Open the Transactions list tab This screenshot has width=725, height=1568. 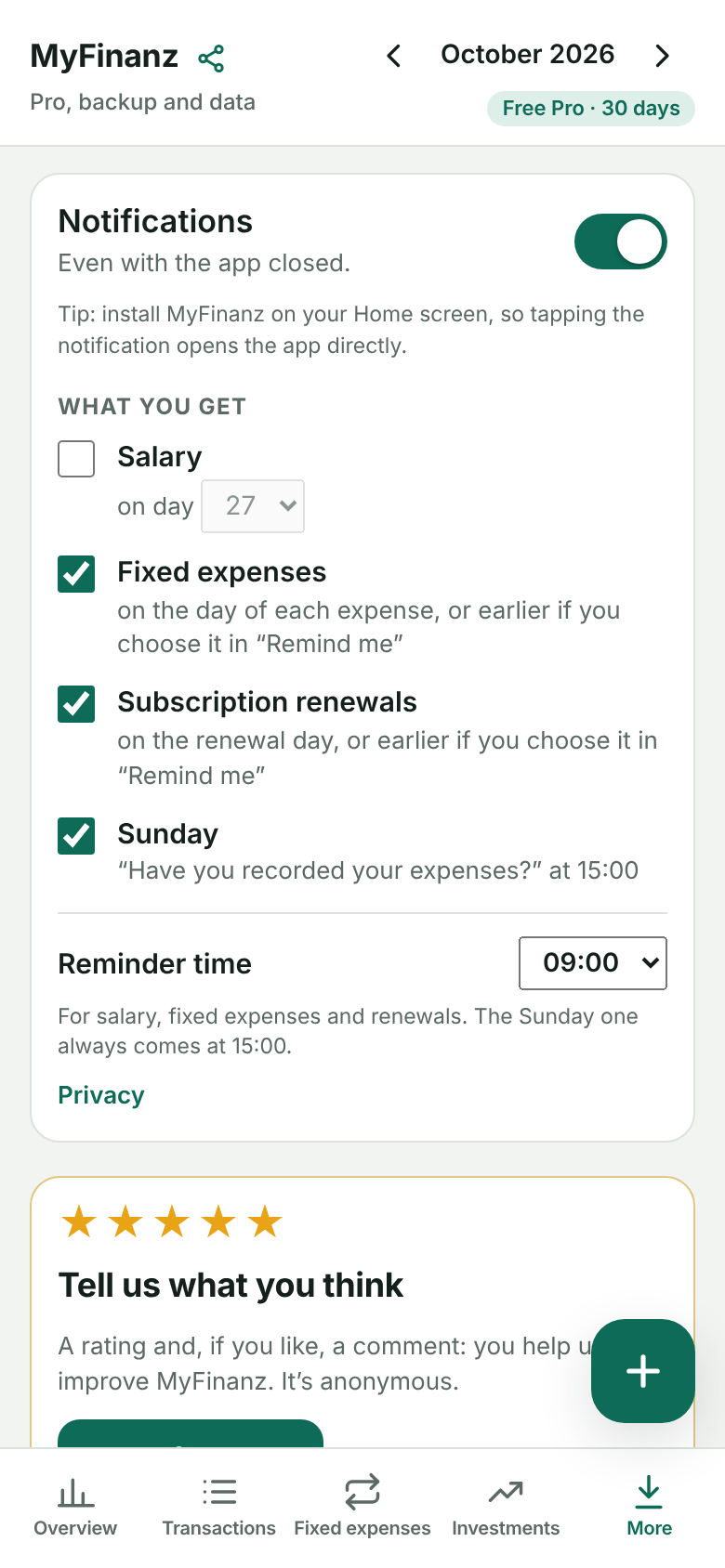point(219,1507)
